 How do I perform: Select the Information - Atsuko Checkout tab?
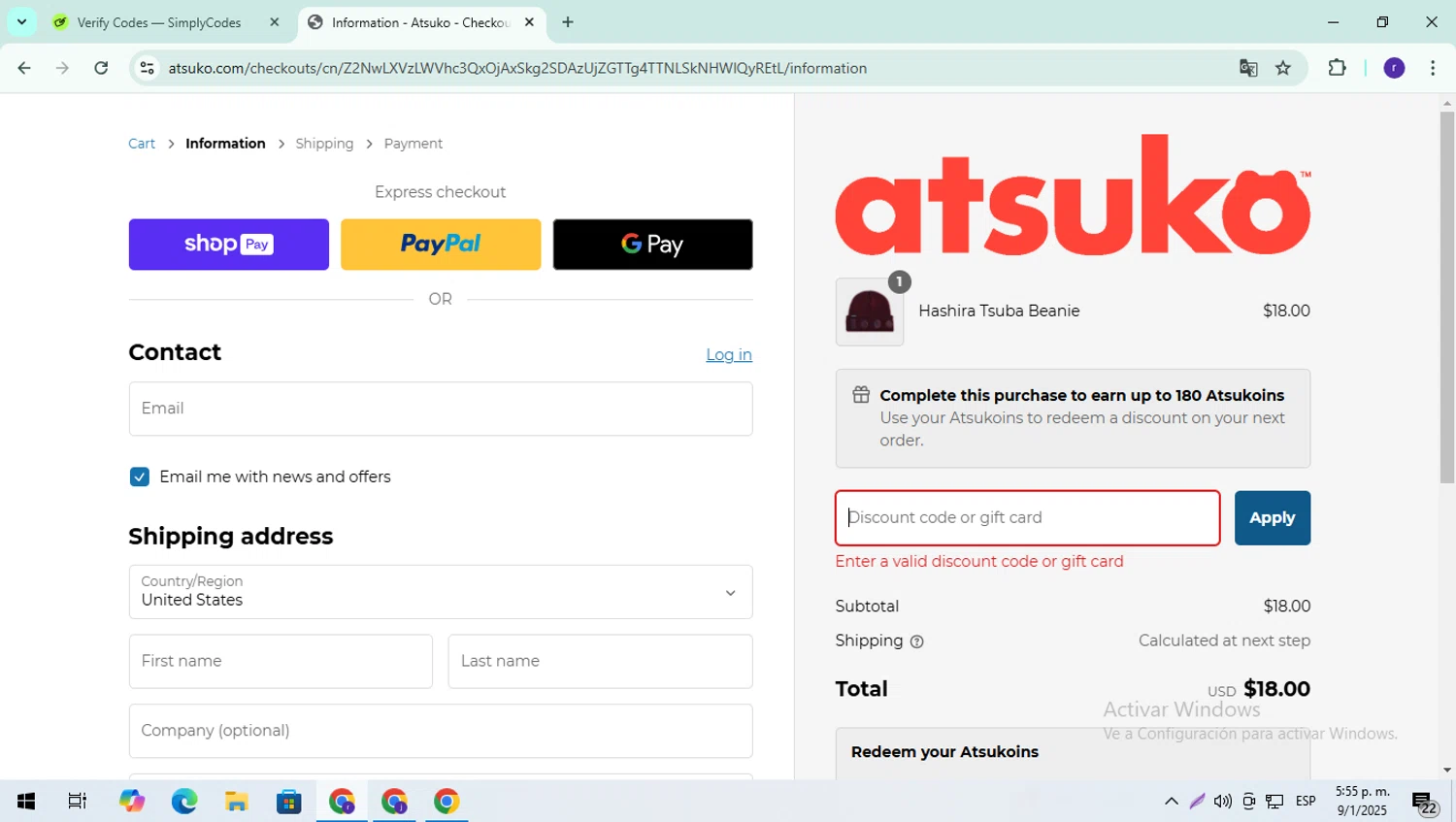pos(419,22)
